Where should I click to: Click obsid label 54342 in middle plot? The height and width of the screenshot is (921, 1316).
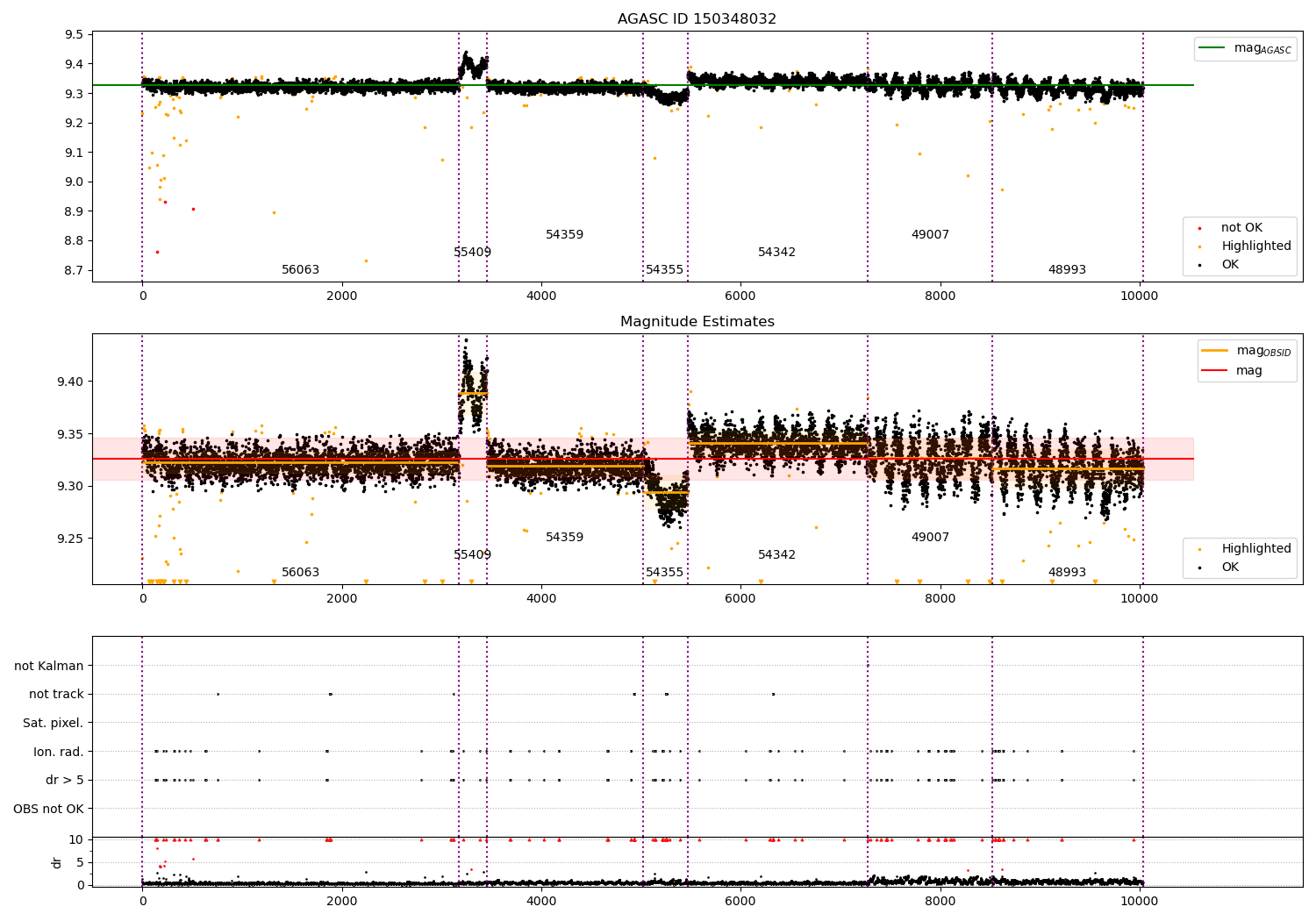(x=776, y=554)
